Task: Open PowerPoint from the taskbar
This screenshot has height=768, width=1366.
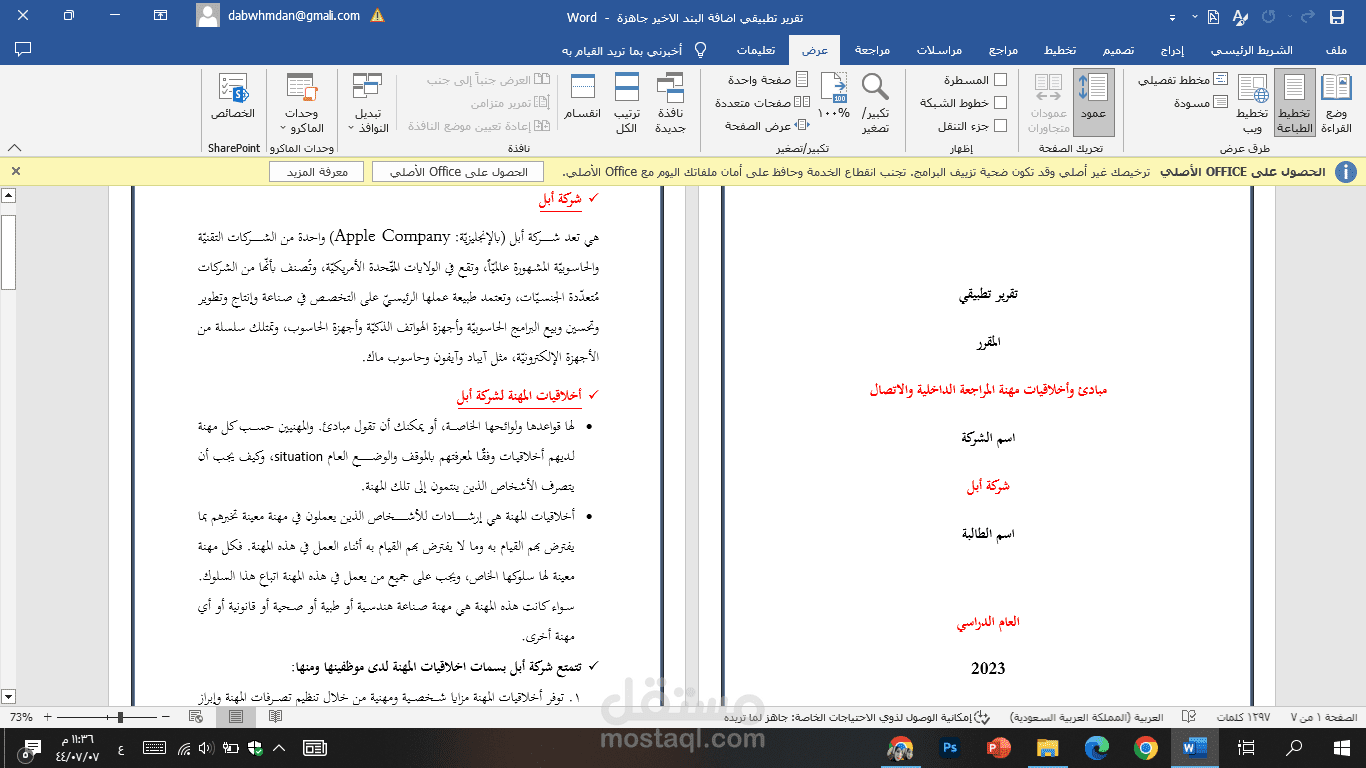Action: (x=998, y=748)
